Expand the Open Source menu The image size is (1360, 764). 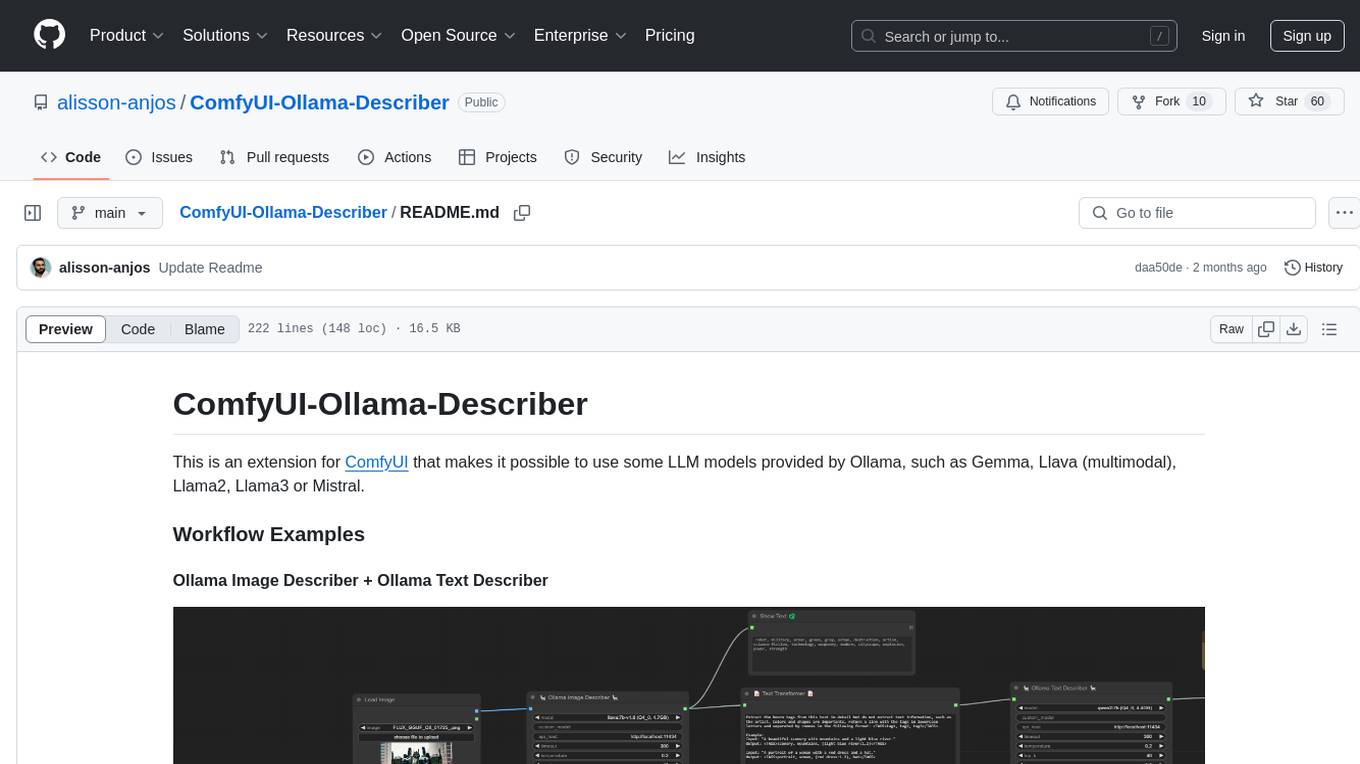pyautogui.click(x=458, y=35)
